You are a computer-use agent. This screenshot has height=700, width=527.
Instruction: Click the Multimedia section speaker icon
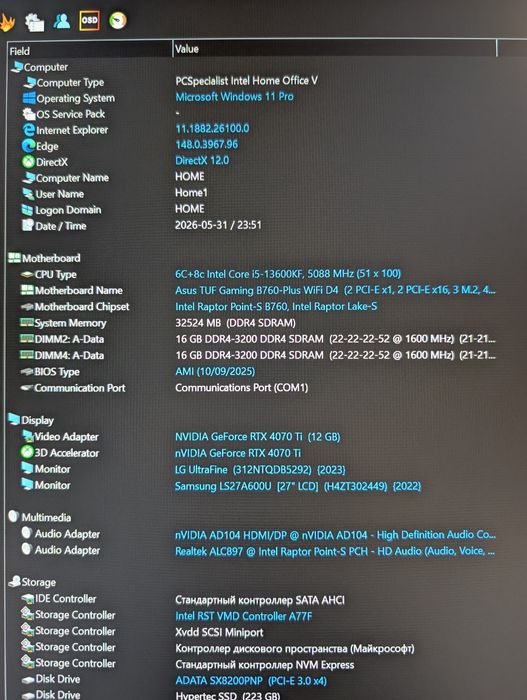14,517
